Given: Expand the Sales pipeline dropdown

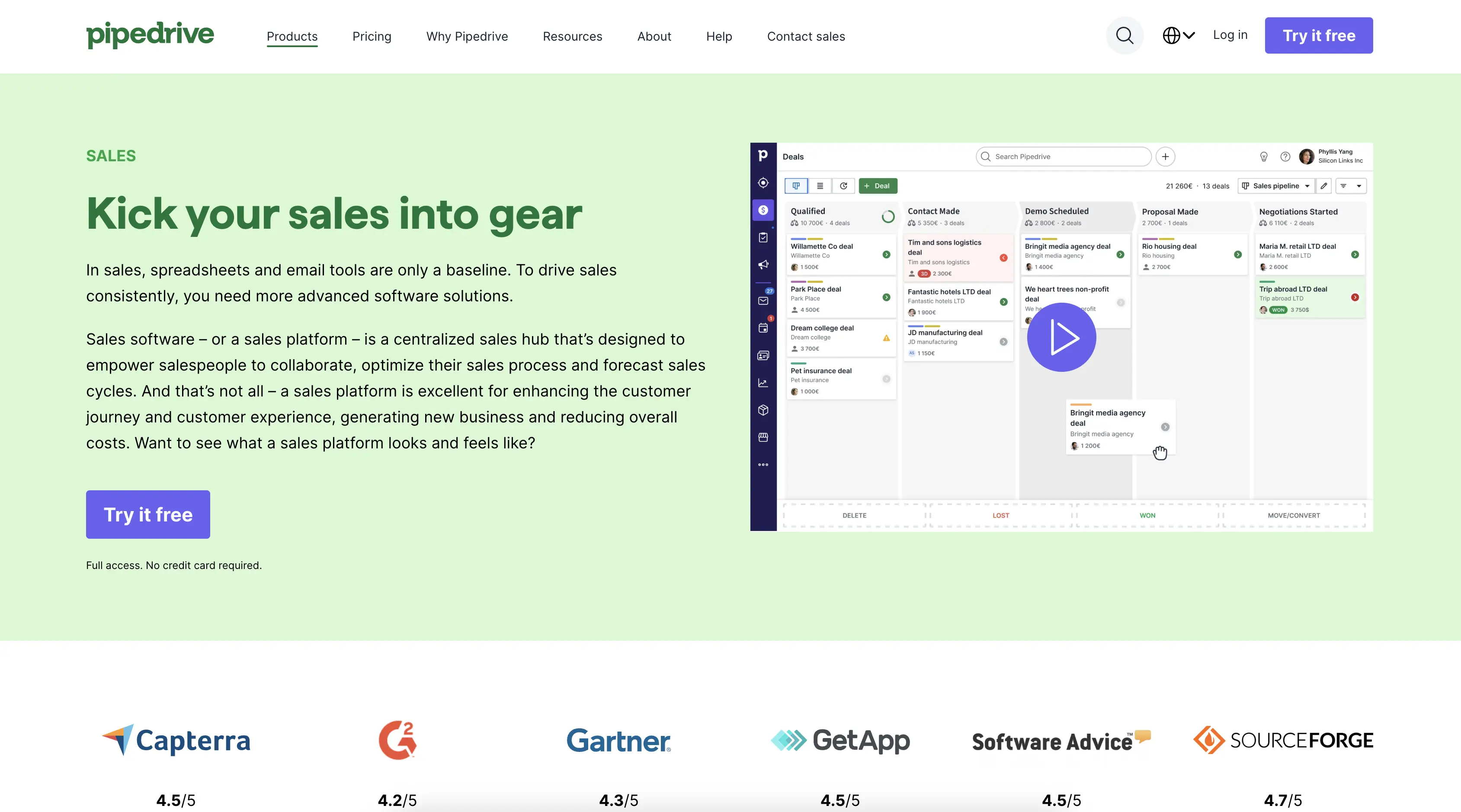Looking at the screenshot, I should point(1275,186).
